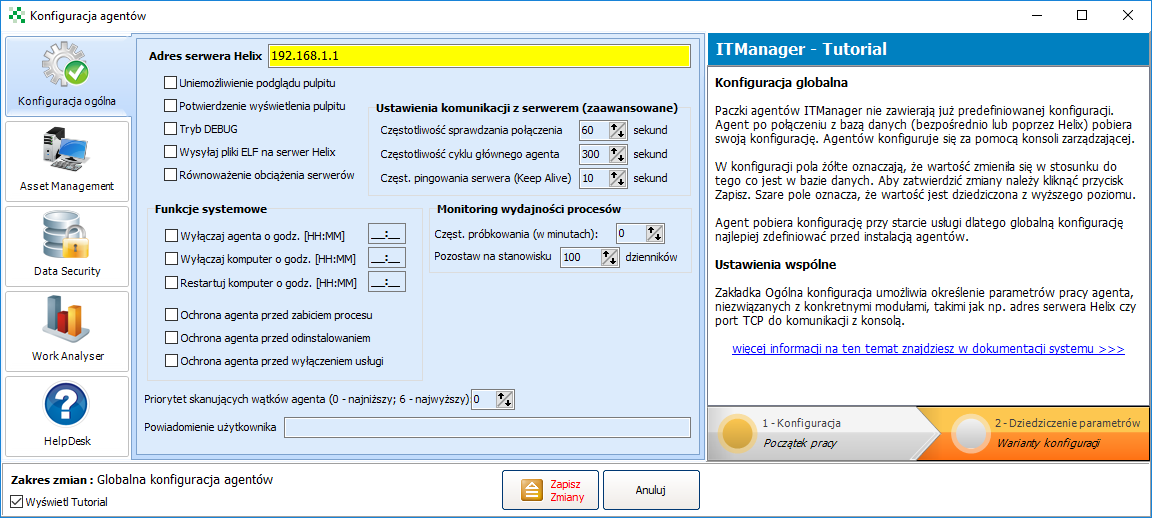Open the HelpDesk question mark icon
This screenshot has height=518, width=1152.
tap(67, 406)
